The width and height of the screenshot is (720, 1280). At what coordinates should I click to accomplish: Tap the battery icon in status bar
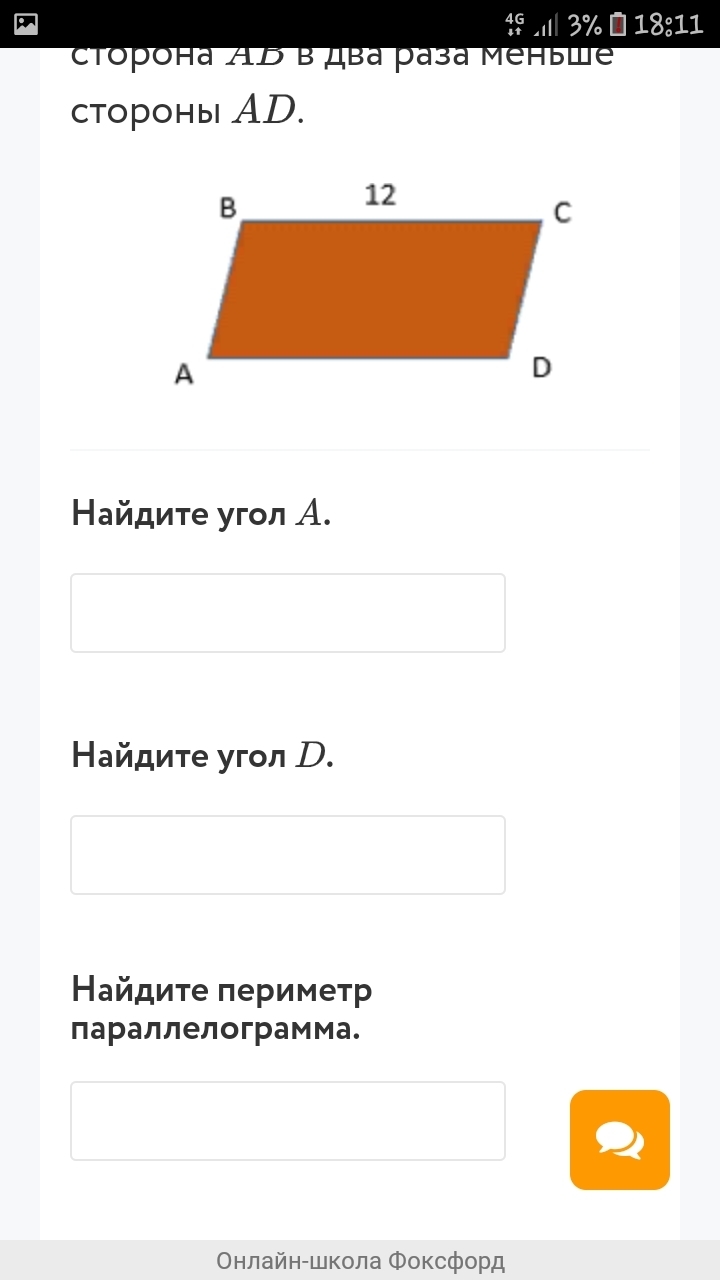coord(618,24)
